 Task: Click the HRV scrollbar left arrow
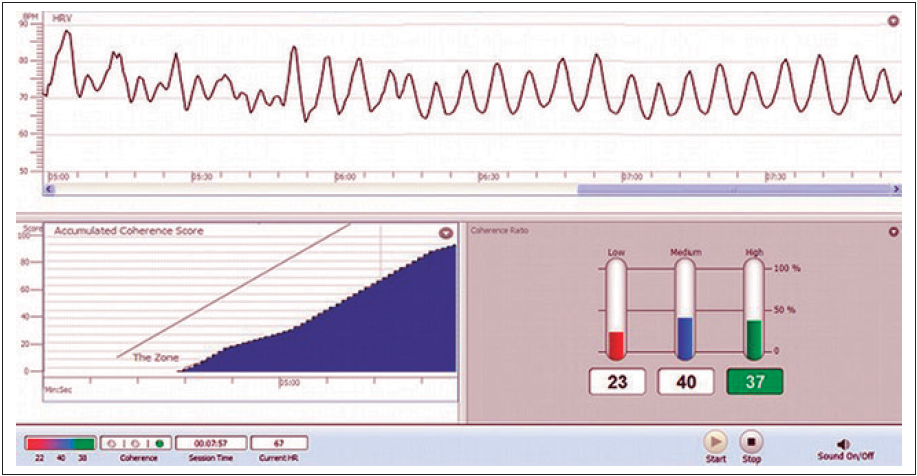click(49, 188)
